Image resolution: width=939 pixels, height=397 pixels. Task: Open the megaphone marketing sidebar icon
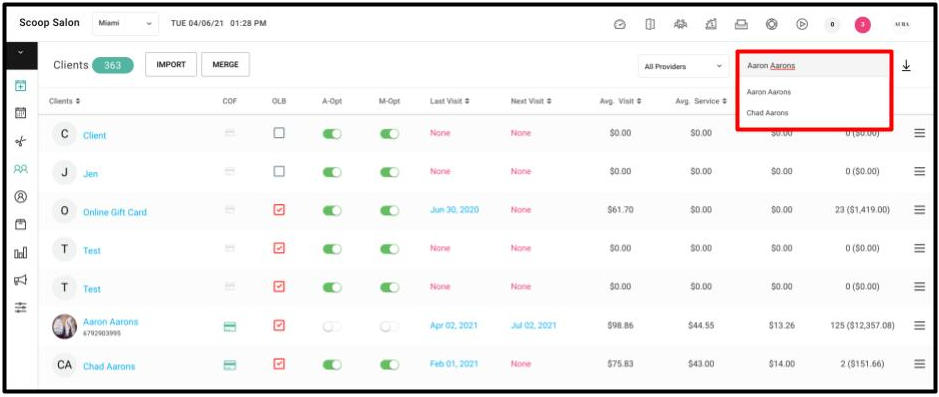[x=20, y=280]
